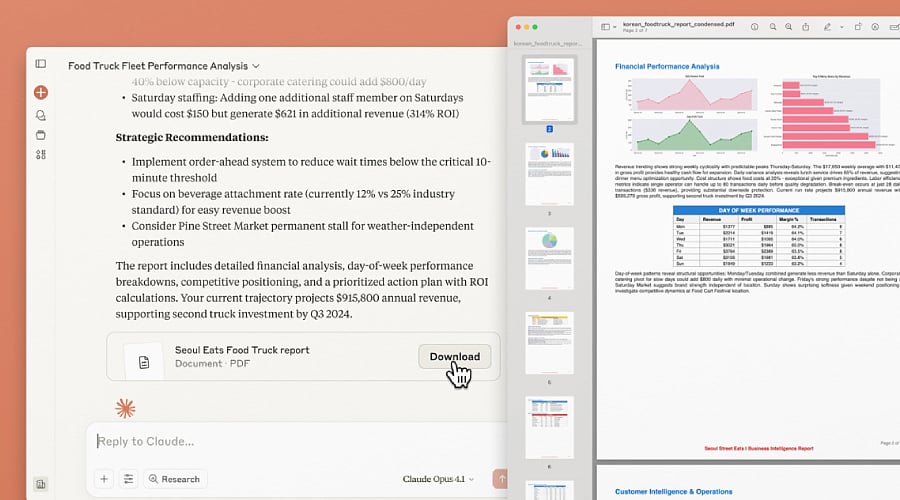Click the Download button
This screenshot has height=500, width=900.
coord(455,356)
